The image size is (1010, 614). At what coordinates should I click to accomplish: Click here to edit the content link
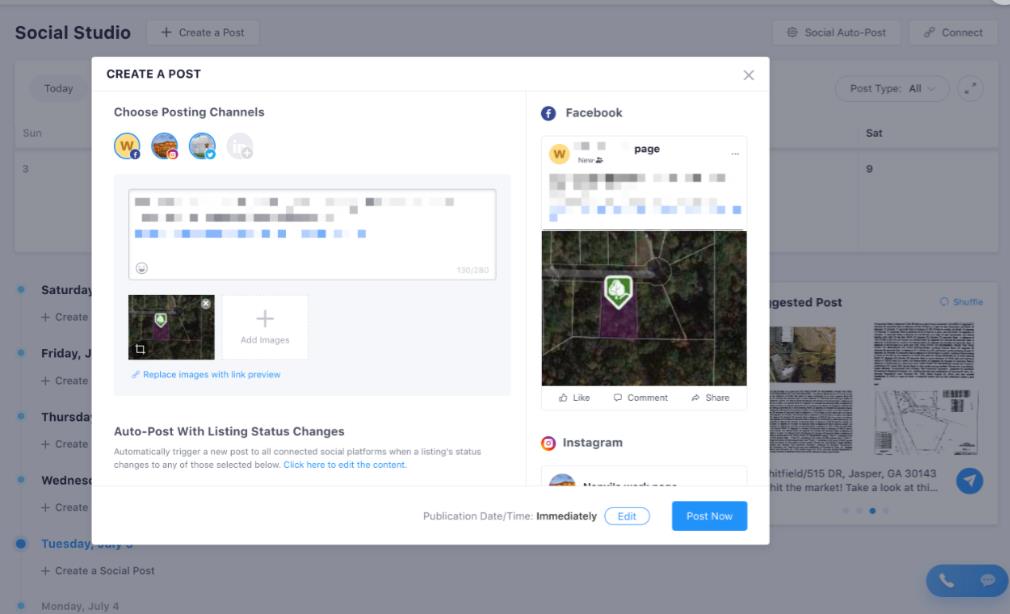(345, 465)
